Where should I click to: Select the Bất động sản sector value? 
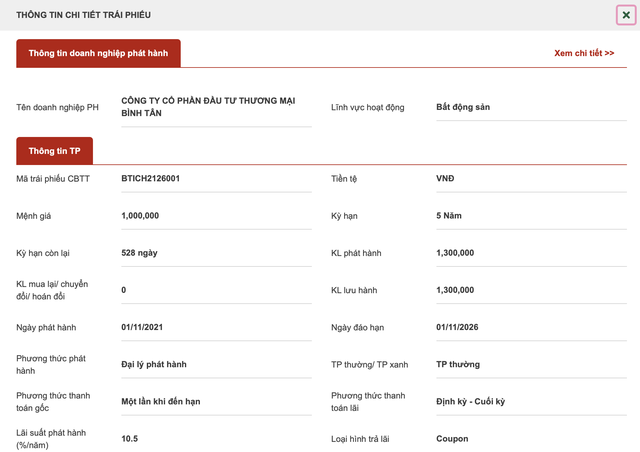[x=531, y=107]
